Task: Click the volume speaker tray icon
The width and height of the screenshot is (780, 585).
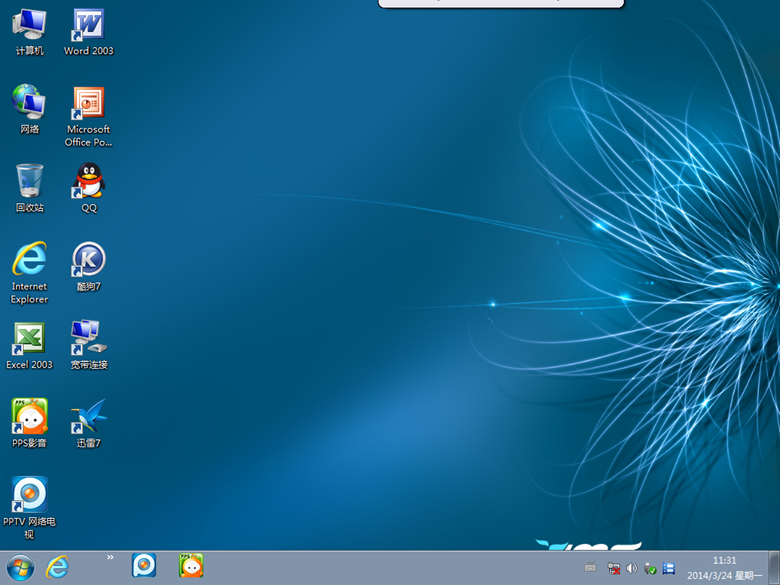Action: coord(631,568)
